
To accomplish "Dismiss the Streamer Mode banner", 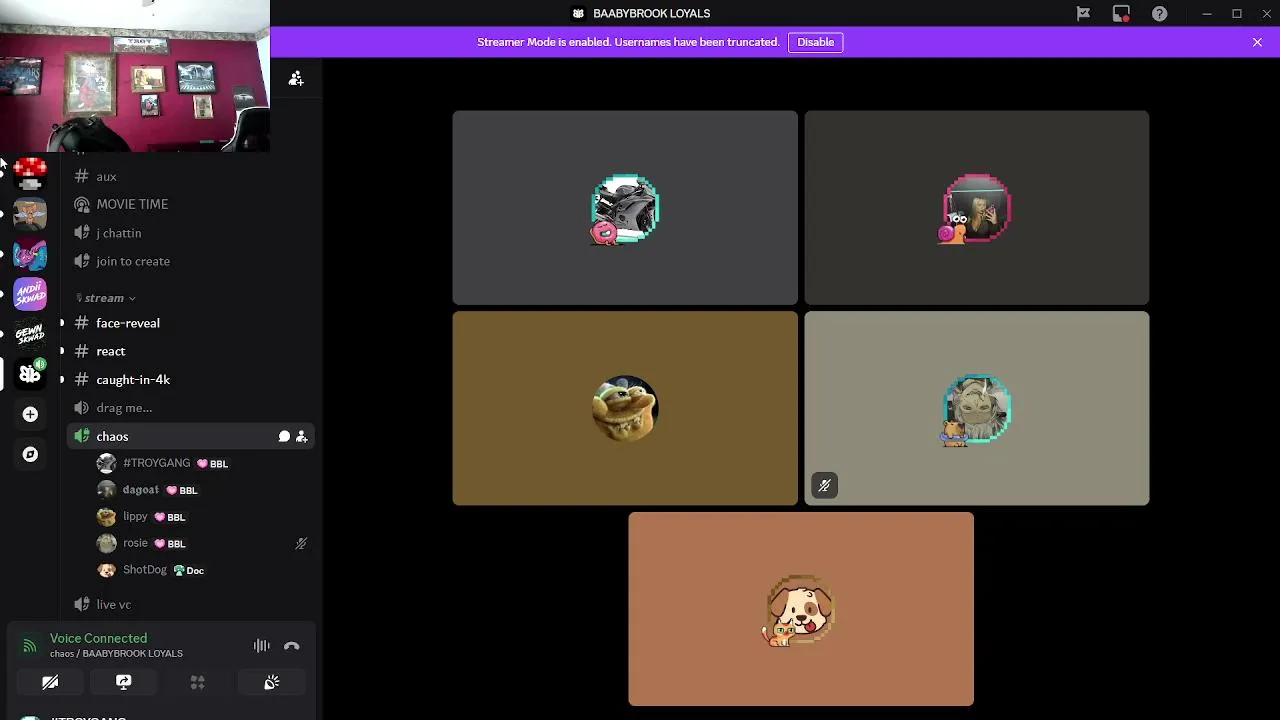I will tap(1257, 42).
